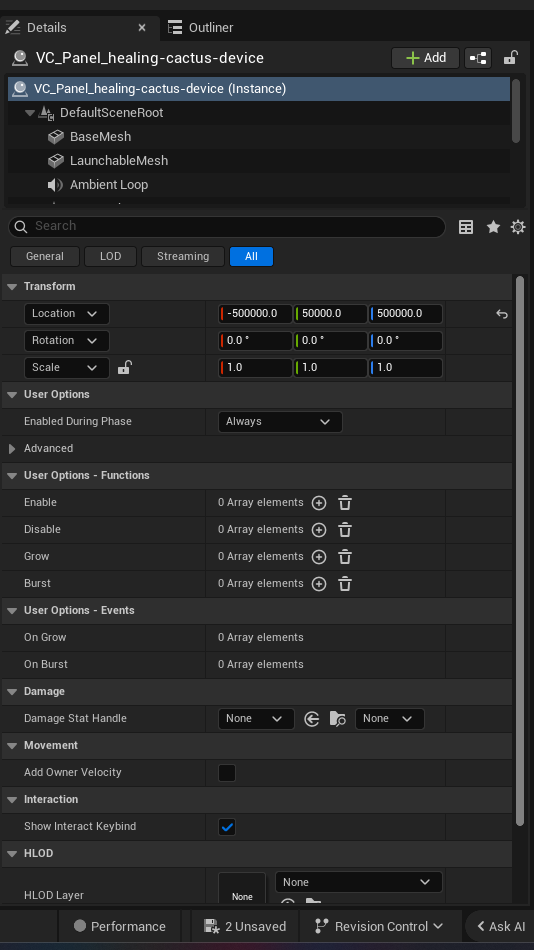
Task: Empty the Grow array trash icon
Action: (345, 557)
